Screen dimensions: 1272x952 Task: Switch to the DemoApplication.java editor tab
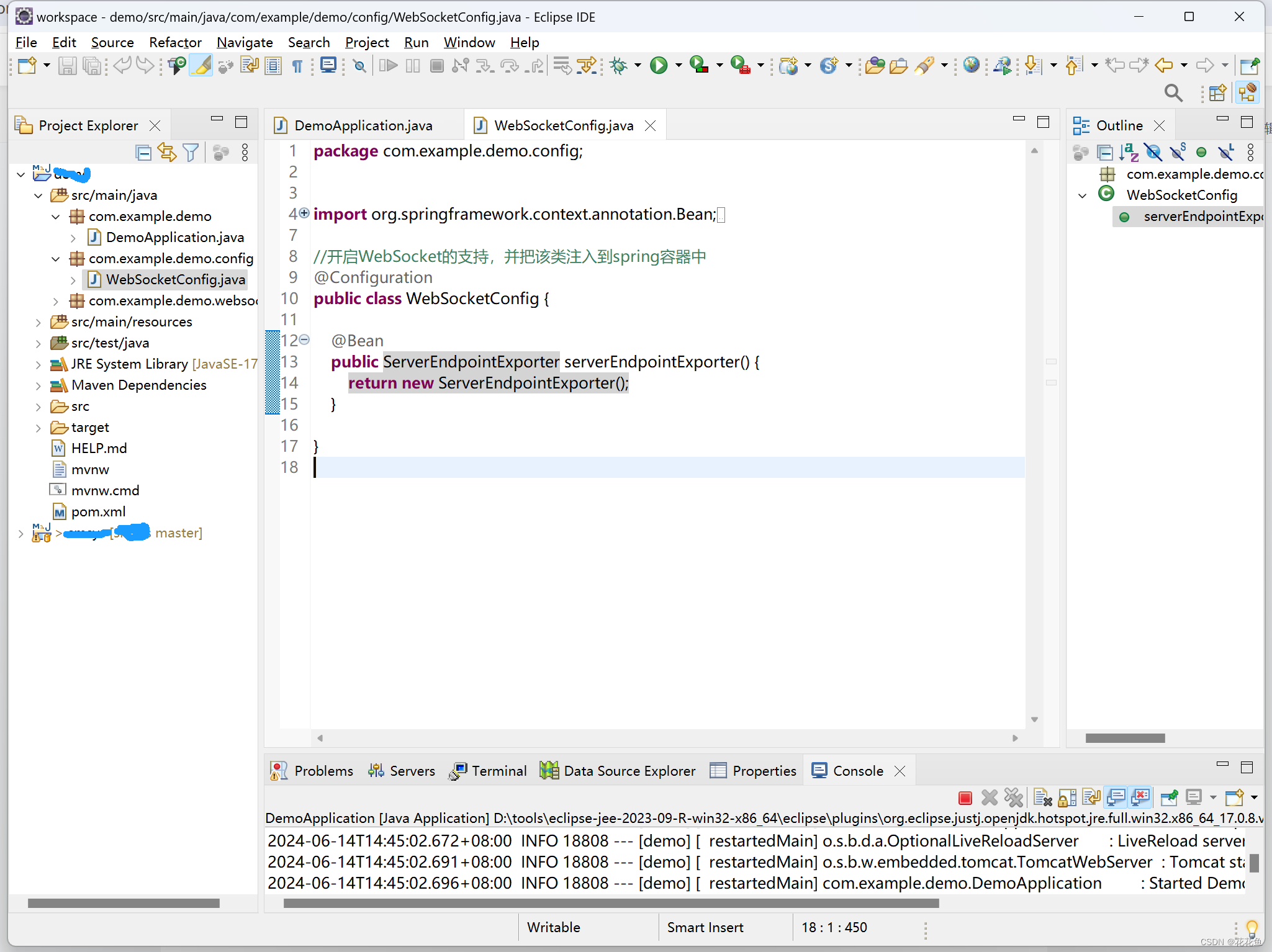pyautogui.click(x=363, y=125)
